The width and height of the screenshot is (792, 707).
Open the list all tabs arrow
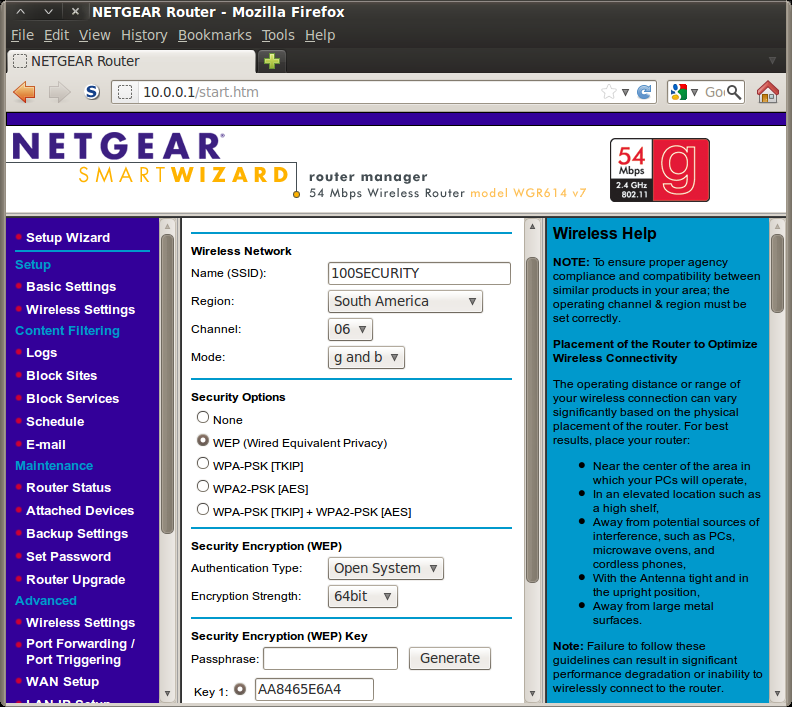772,61
